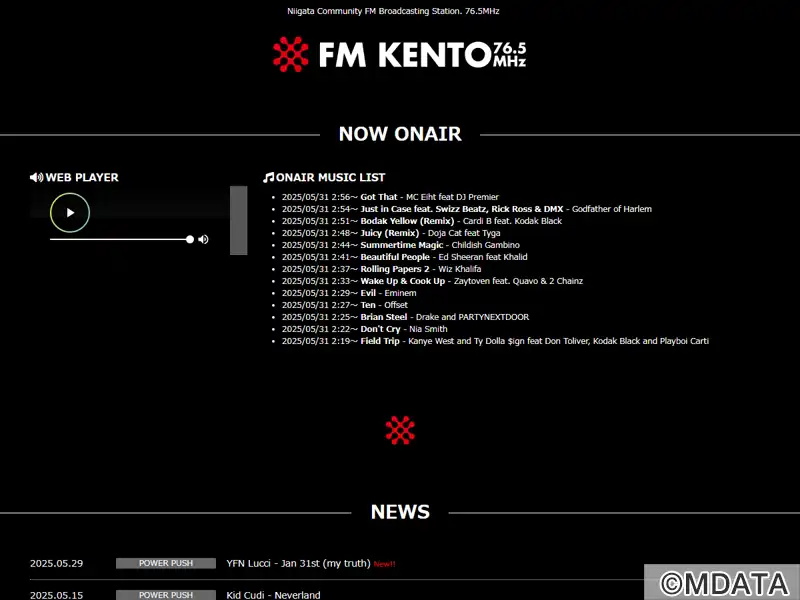
Task: Click 'Brian Steel' by Drake and PARTYNEXTDOOR
Action: (x=405, y=317)
